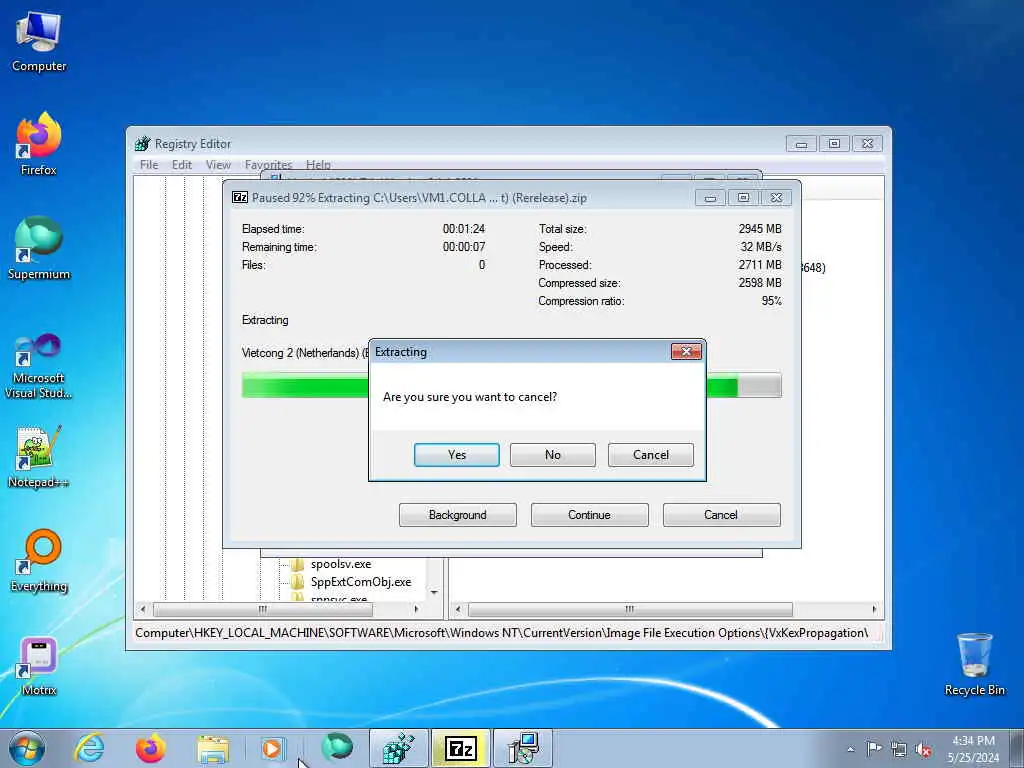The width and height of the screenshot is (1024, 768).
Task: Click the SppExtComObj.exe folder icon
Action: click(x=298, y=582)
